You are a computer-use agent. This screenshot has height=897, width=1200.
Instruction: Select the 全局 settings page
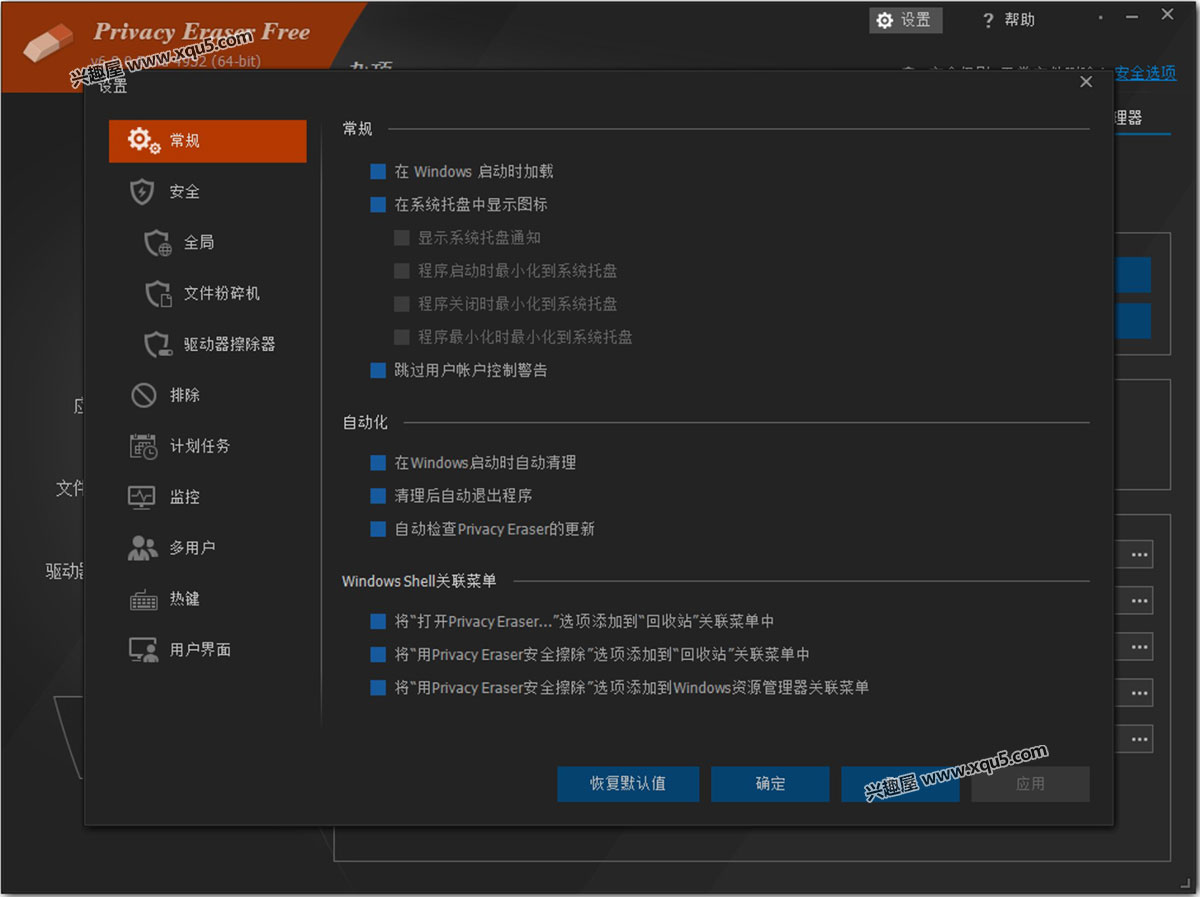click(x=208, y=243)
